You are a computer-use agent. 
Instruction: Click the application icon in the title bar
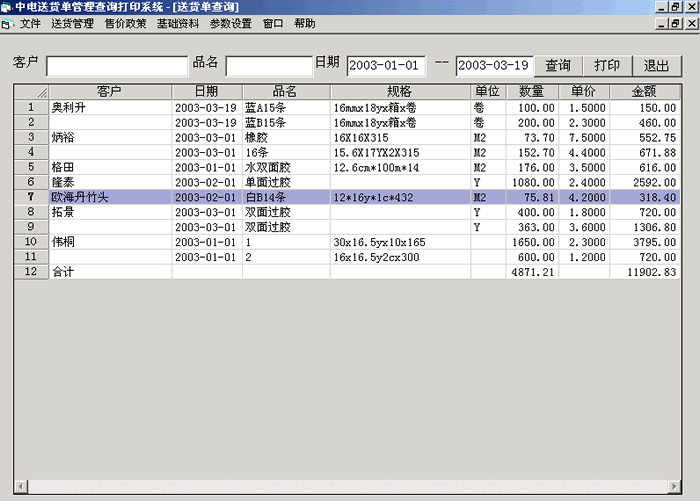click(x=6, y=7)
